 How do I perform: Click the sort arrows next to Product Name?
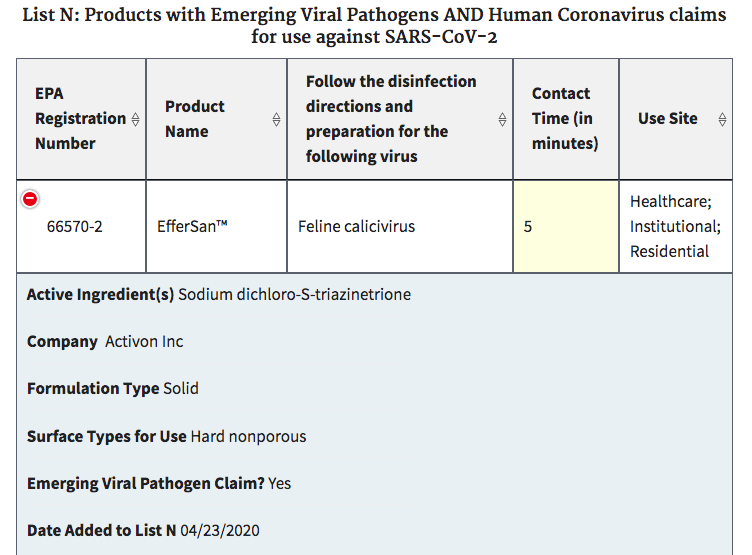click(276, 119)
